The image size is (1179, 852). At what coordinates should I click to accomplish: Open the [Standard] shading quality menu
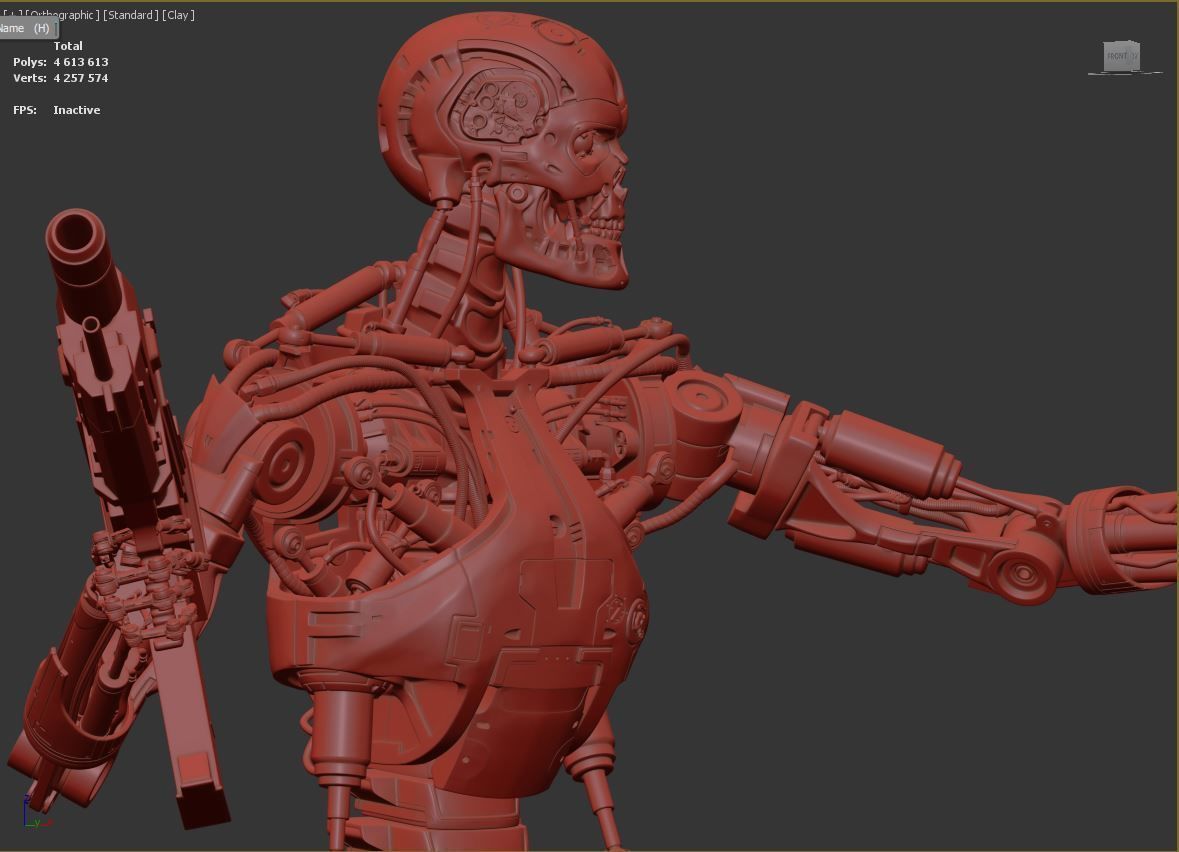pos(131,15)
